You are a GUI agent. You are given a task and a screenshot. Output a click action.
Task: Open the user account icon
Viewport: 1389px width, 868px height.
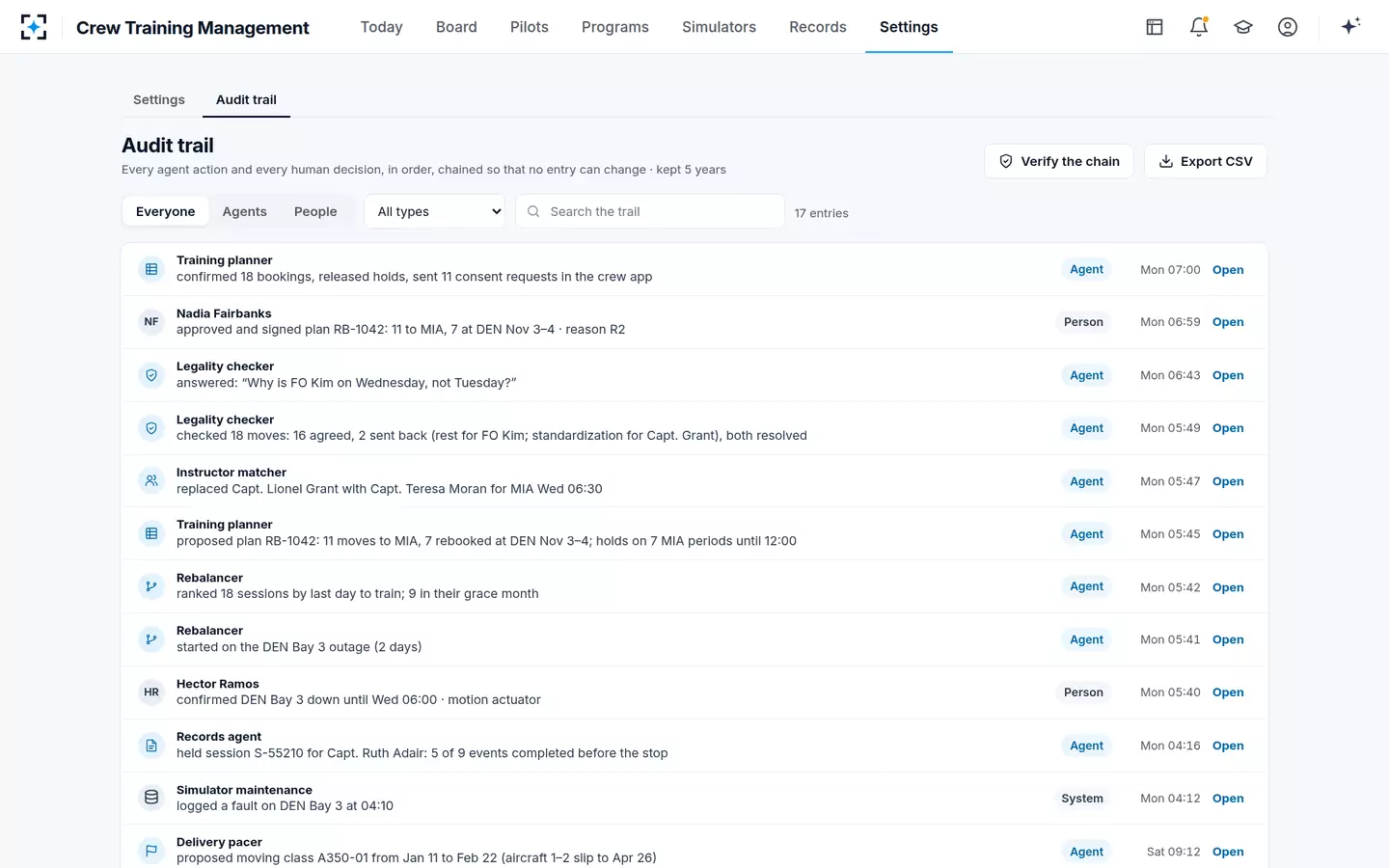(x=1288, y=27)
